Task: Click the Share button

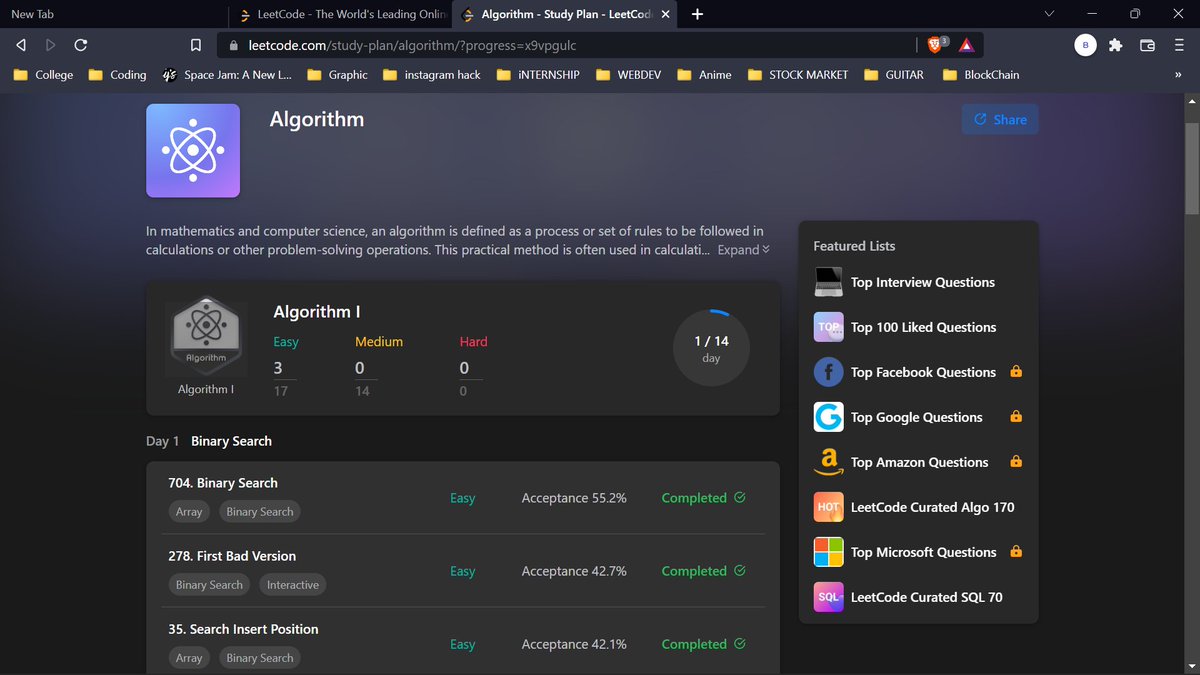Action: [x=999, y=119]
